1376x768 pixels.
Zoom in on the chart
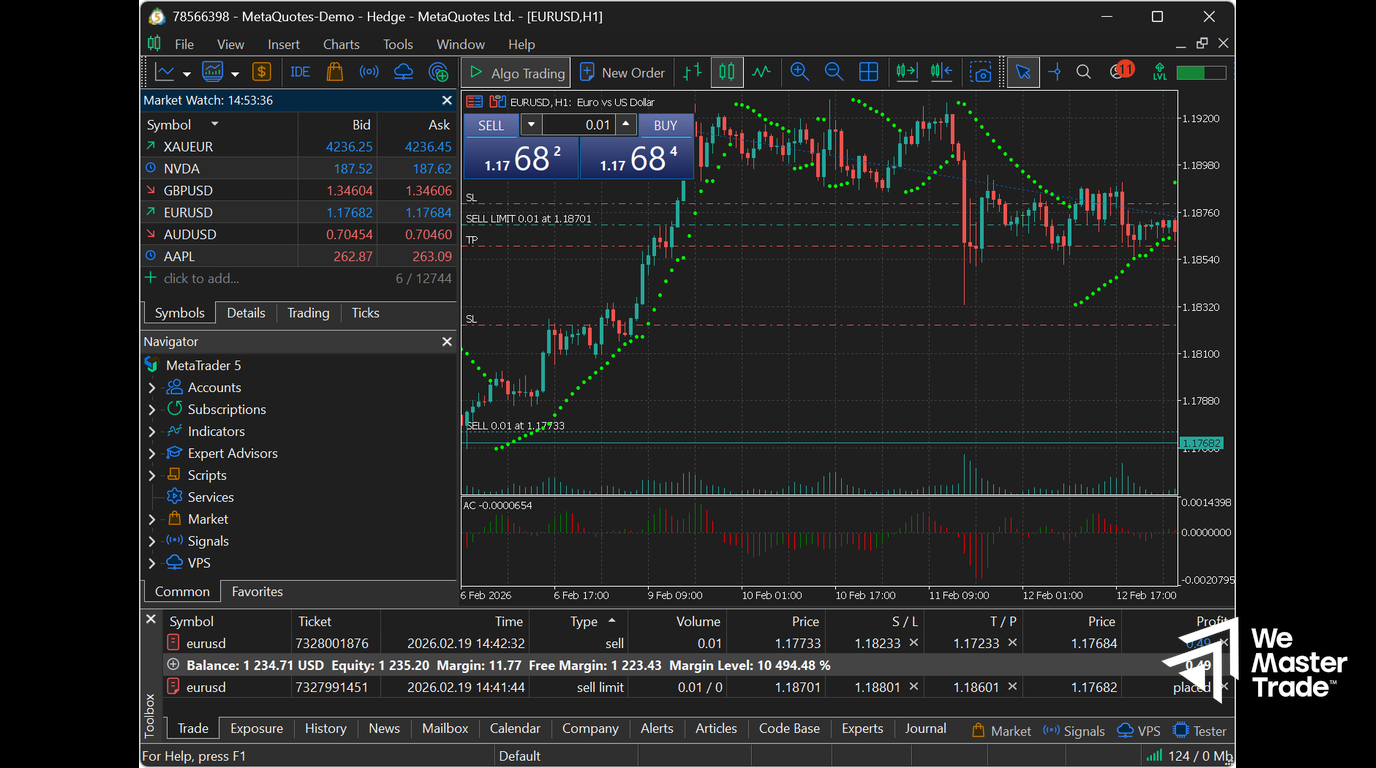[800, 72]
